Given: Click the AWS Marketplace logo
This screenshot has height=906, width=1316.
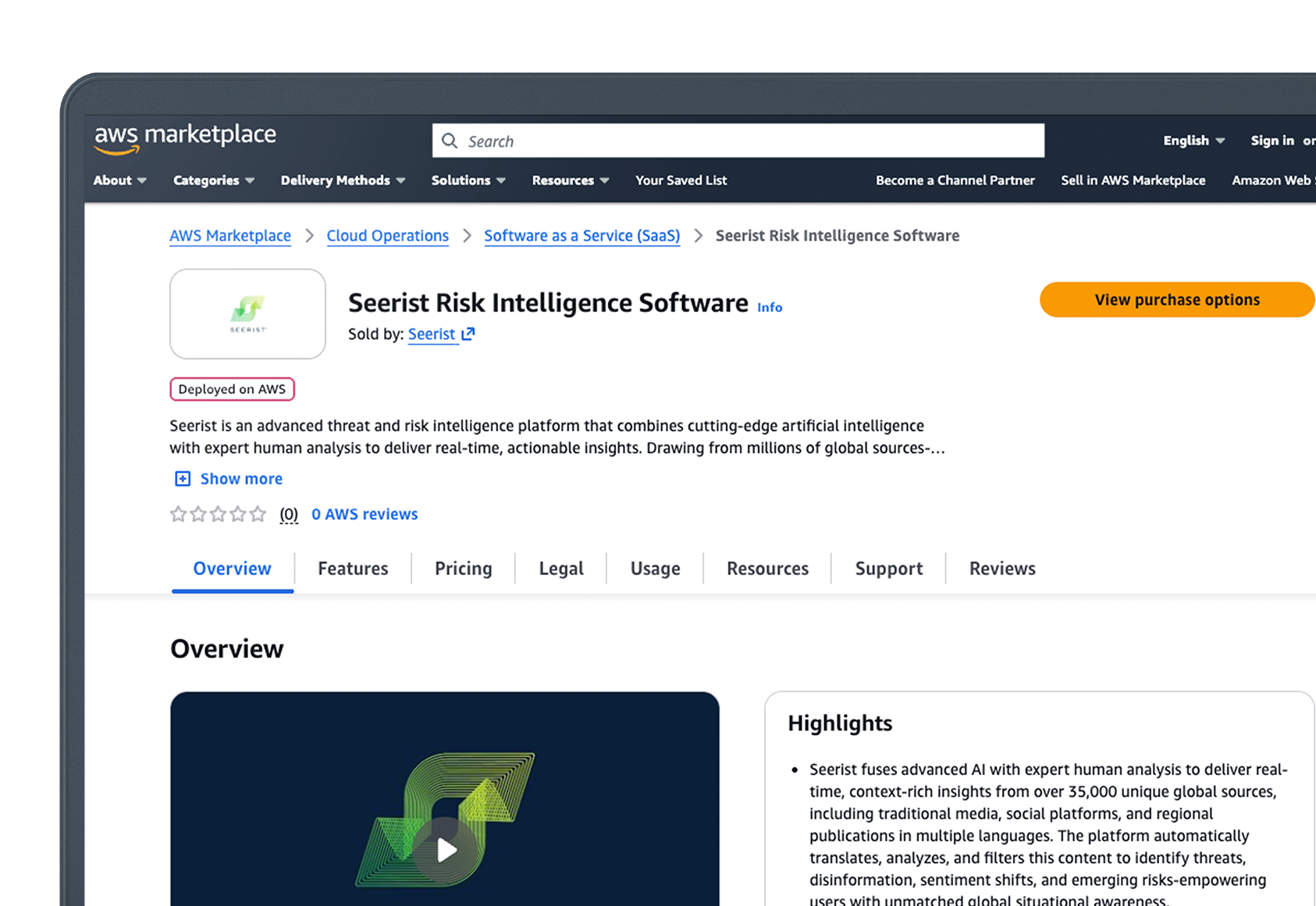Looking at the screenshot, I should [x=185, y=137].
